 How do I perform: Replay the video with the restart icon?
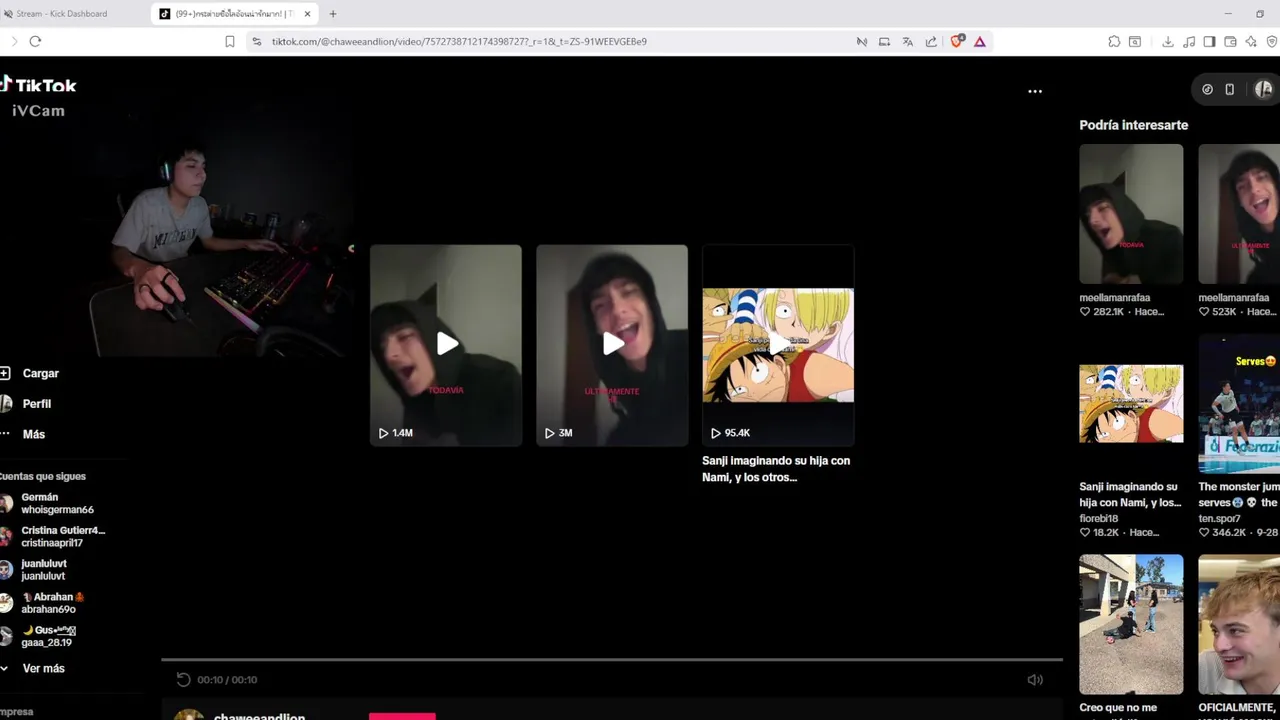coord(183,680)
